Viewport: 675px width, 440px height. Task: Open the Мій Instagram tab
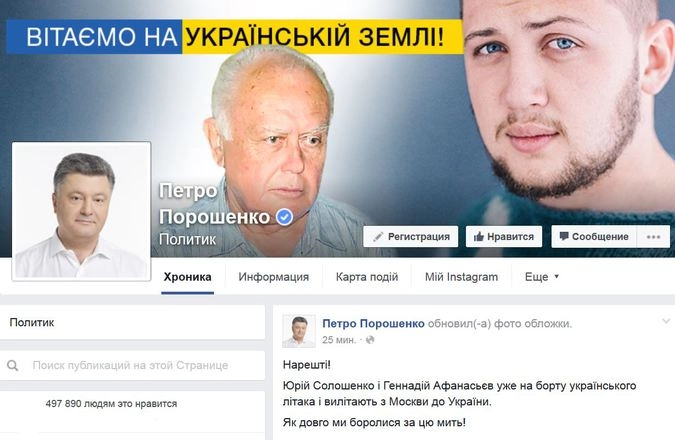click(461, 277)
